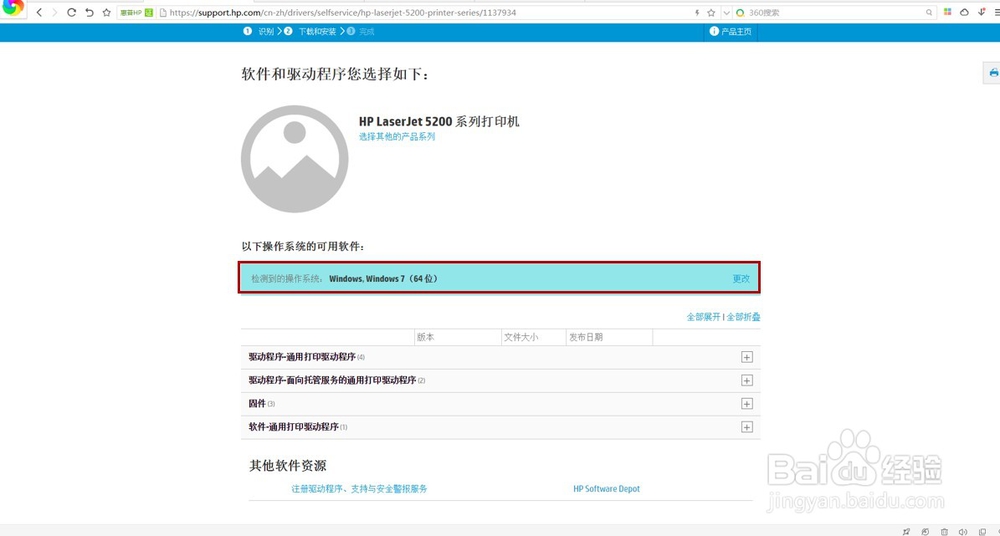Image resolution: width=1000 pixels, height=536 pixels.
Task: Click the trash can icon in status bar
Action: click(x=945, y=531)
